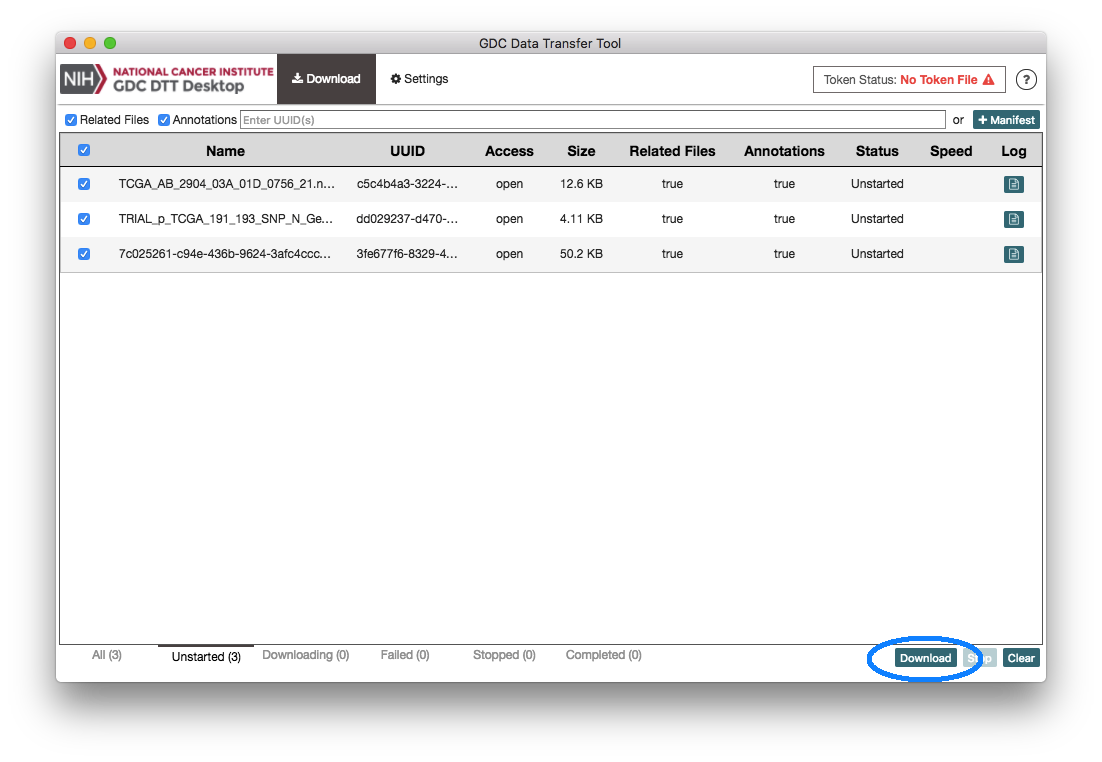Switch to the Settings tab
1102x762 pixels.
419,79
